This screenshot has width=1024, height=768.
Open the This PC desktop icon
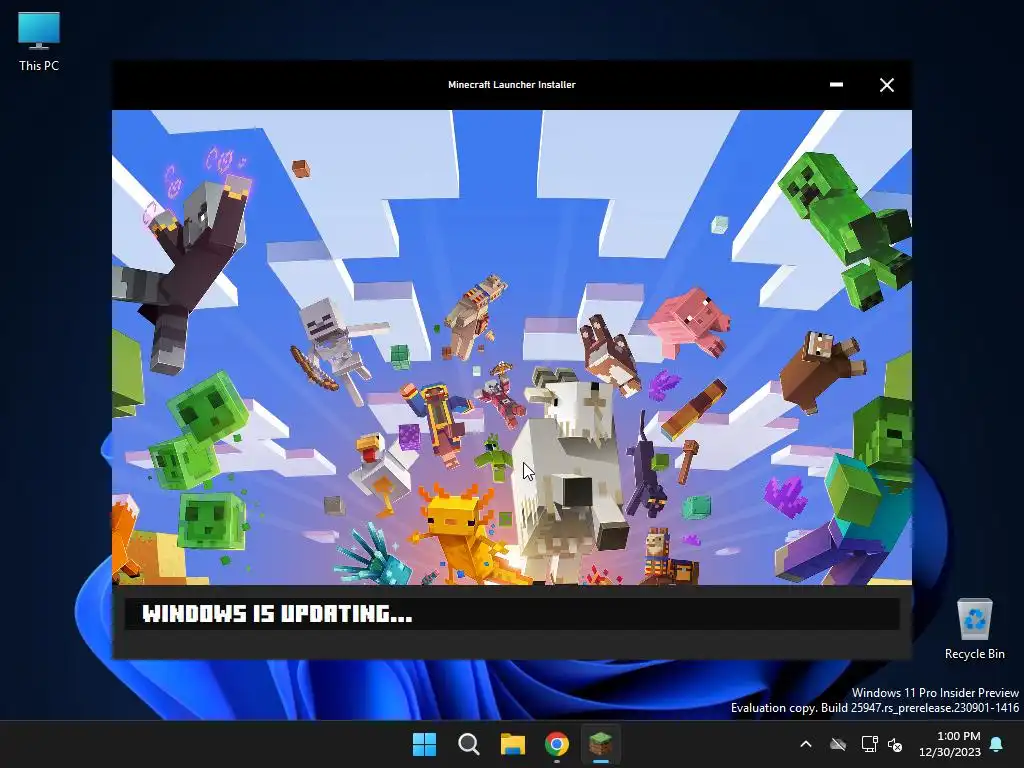pos(39,41)
